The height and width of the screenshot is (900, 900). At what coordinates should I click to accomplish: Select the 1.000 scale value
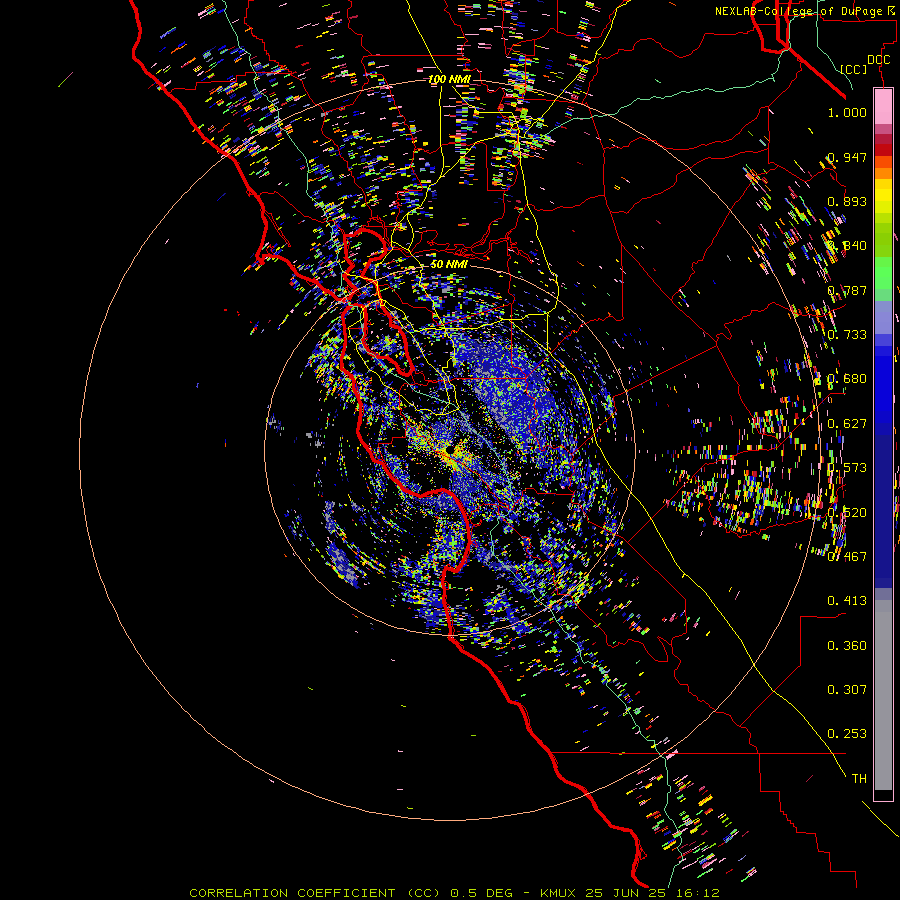pos(847,112)
